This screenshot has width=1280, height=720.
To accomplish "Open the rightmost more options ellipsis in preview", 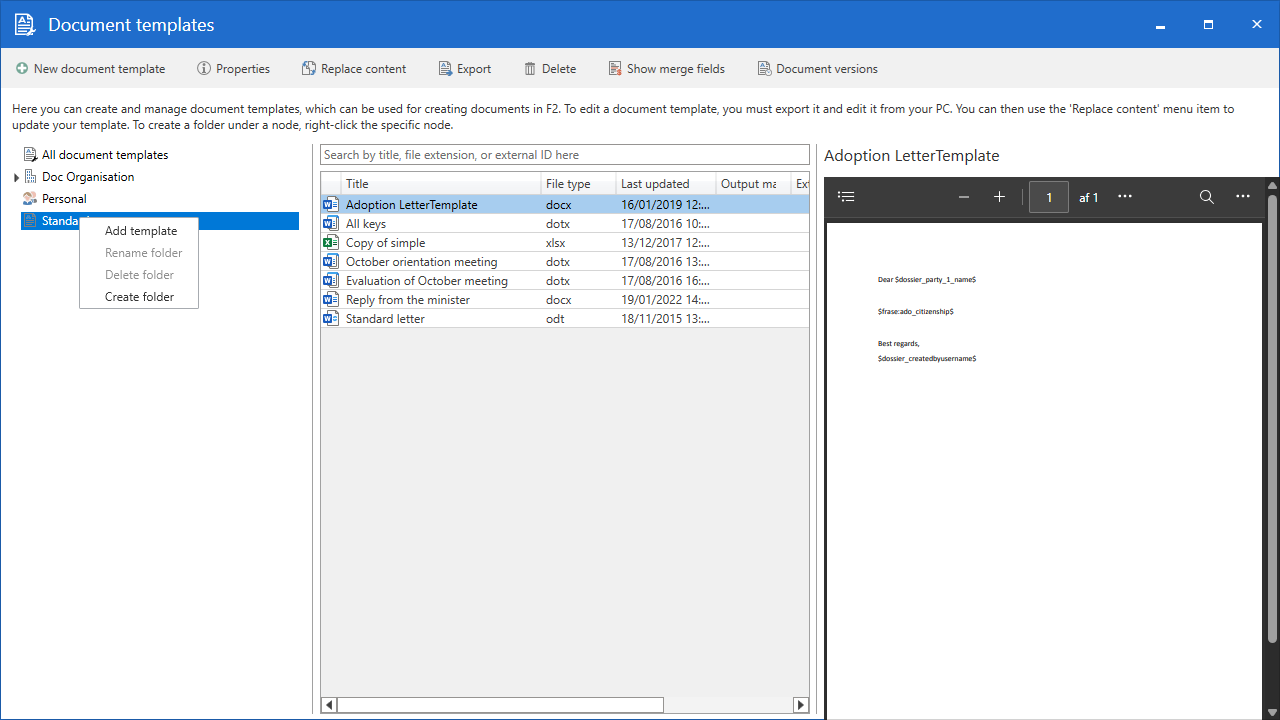I will [1243, 197].
